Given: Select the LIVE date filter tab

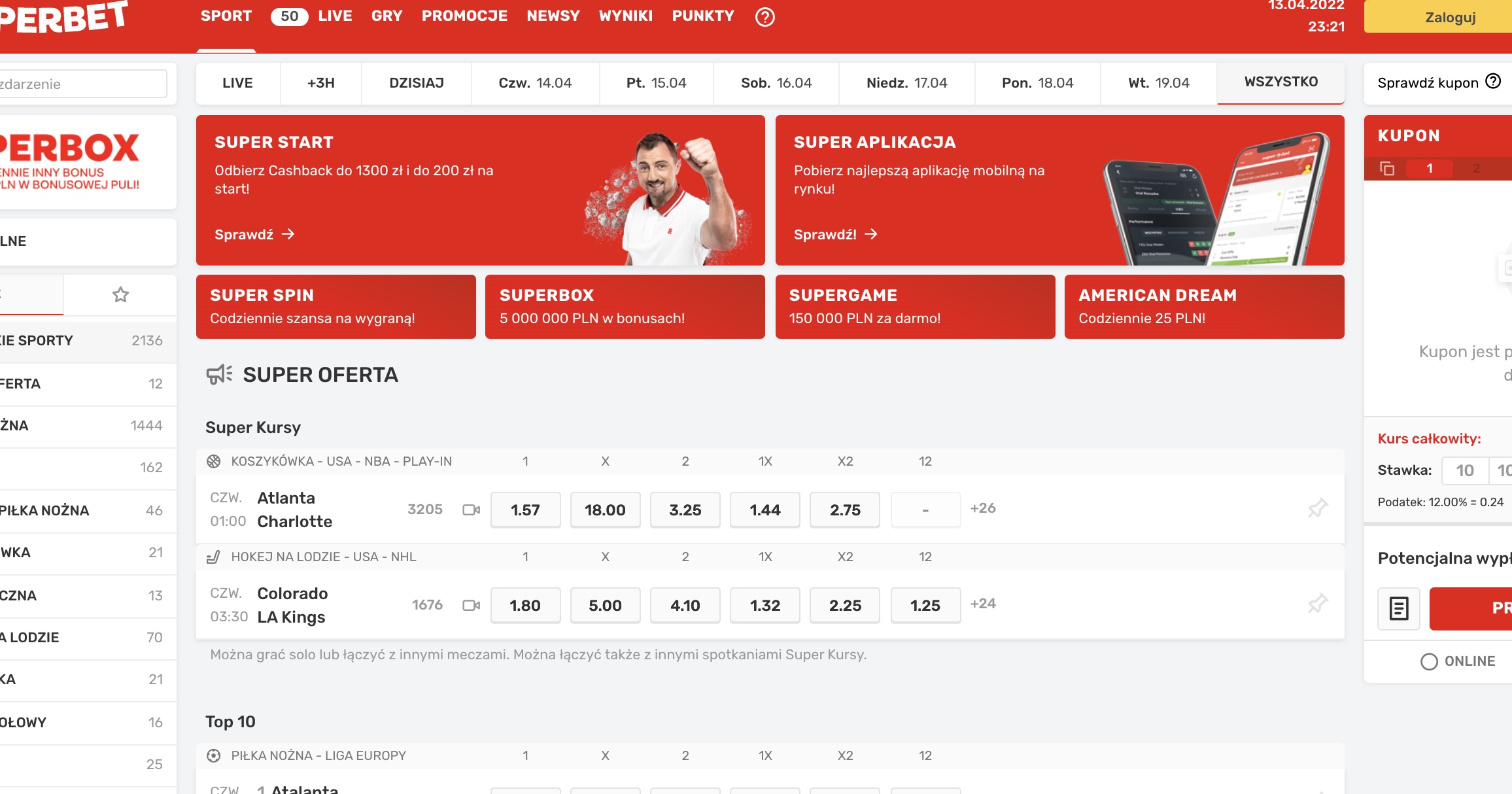Looking at the screenshot, I should pos(238,83).
